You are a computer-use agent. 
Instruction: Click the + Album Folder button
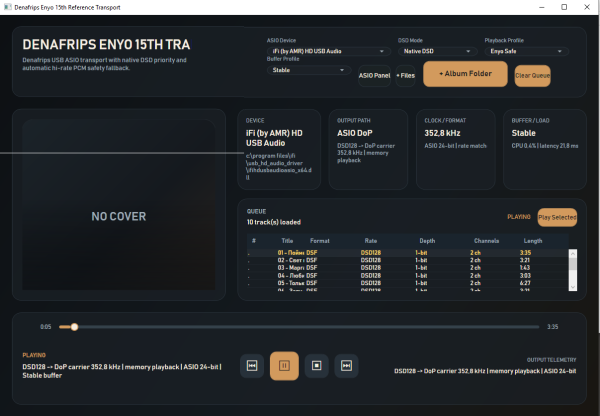point(465,73)
